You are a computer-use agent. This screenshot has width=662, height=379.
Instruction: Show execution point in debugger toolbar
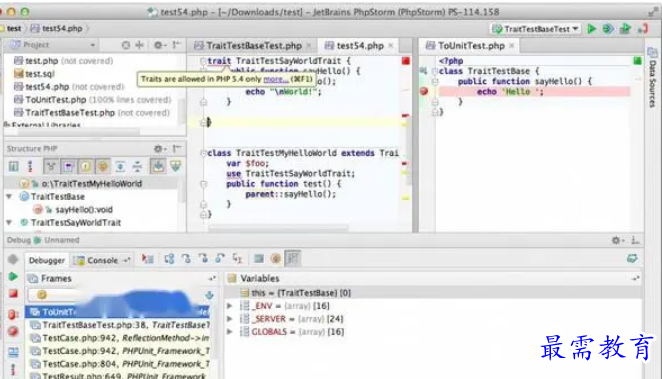147,259
